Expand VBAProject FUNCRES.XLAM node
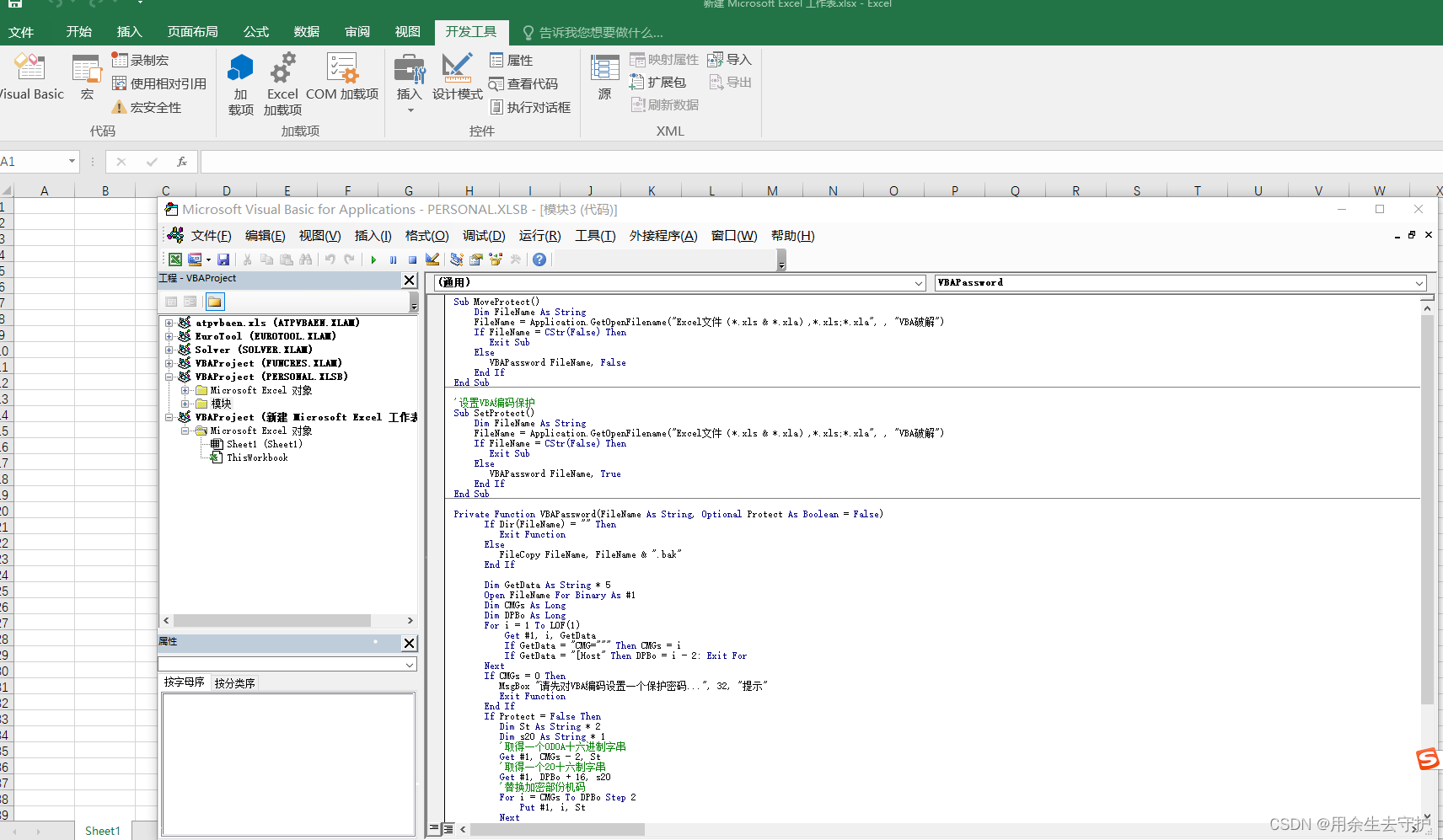This screenshot has height=840, width=1443. (x=169, y=363)
